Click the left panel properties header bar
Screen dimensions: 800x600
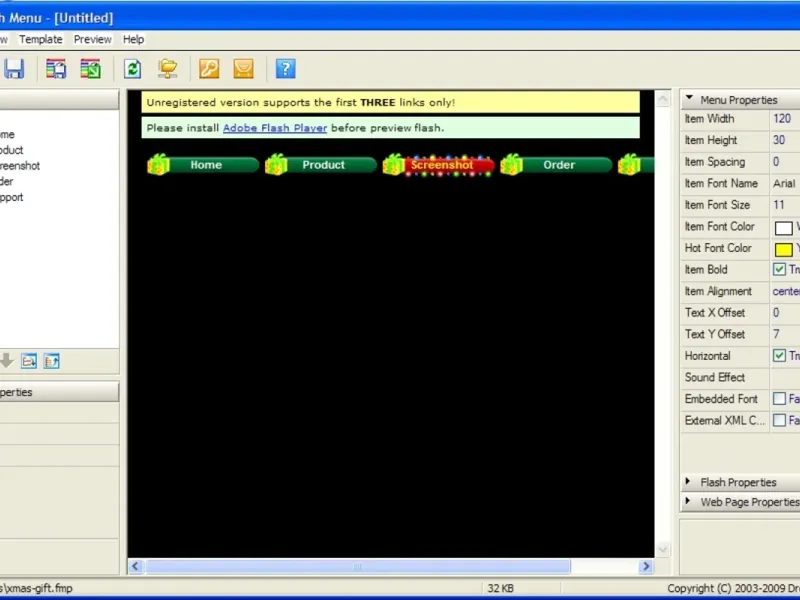59,392
